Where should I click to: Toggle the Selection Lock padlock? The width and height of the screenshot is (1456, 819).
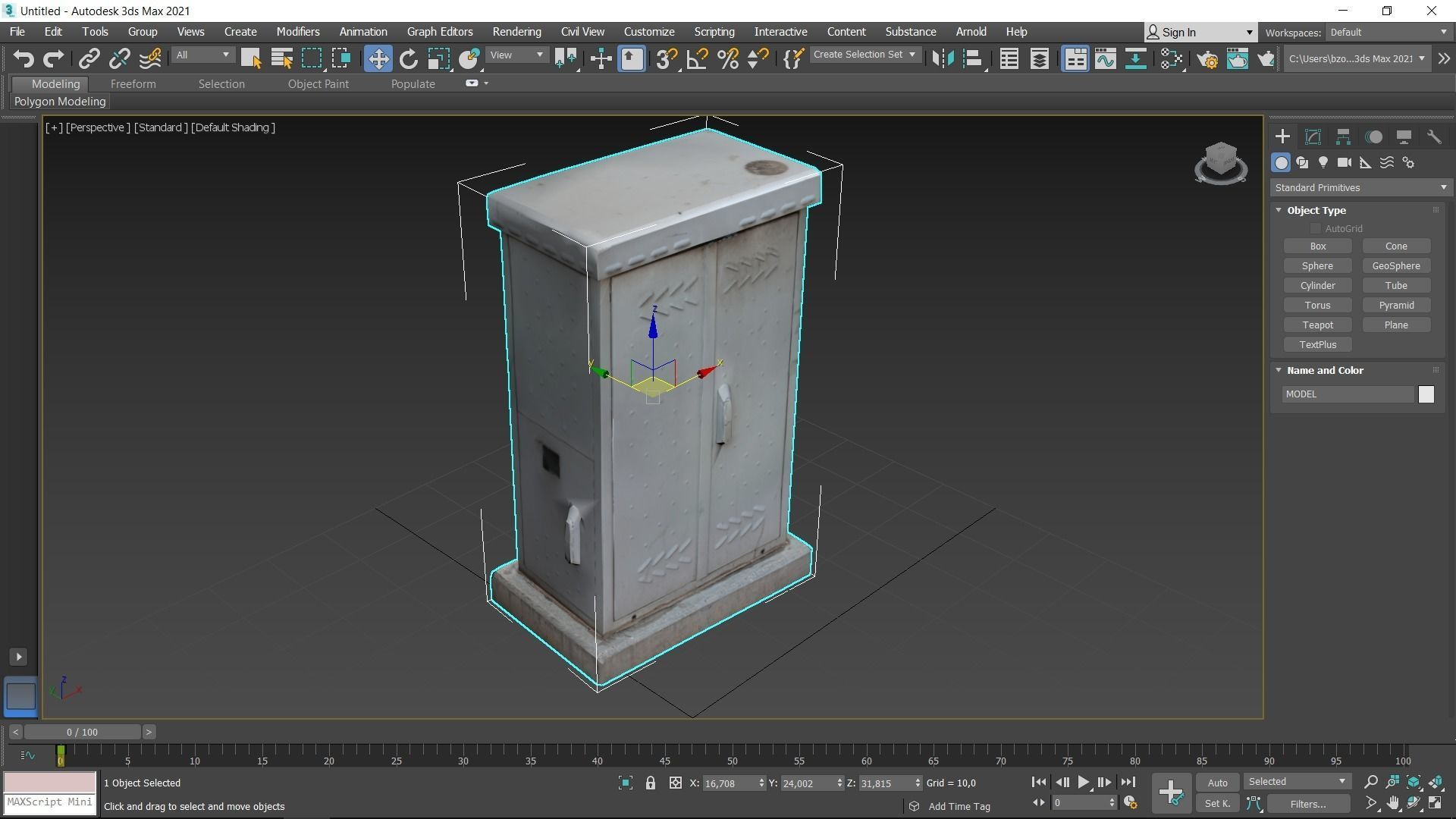[650, 783]
